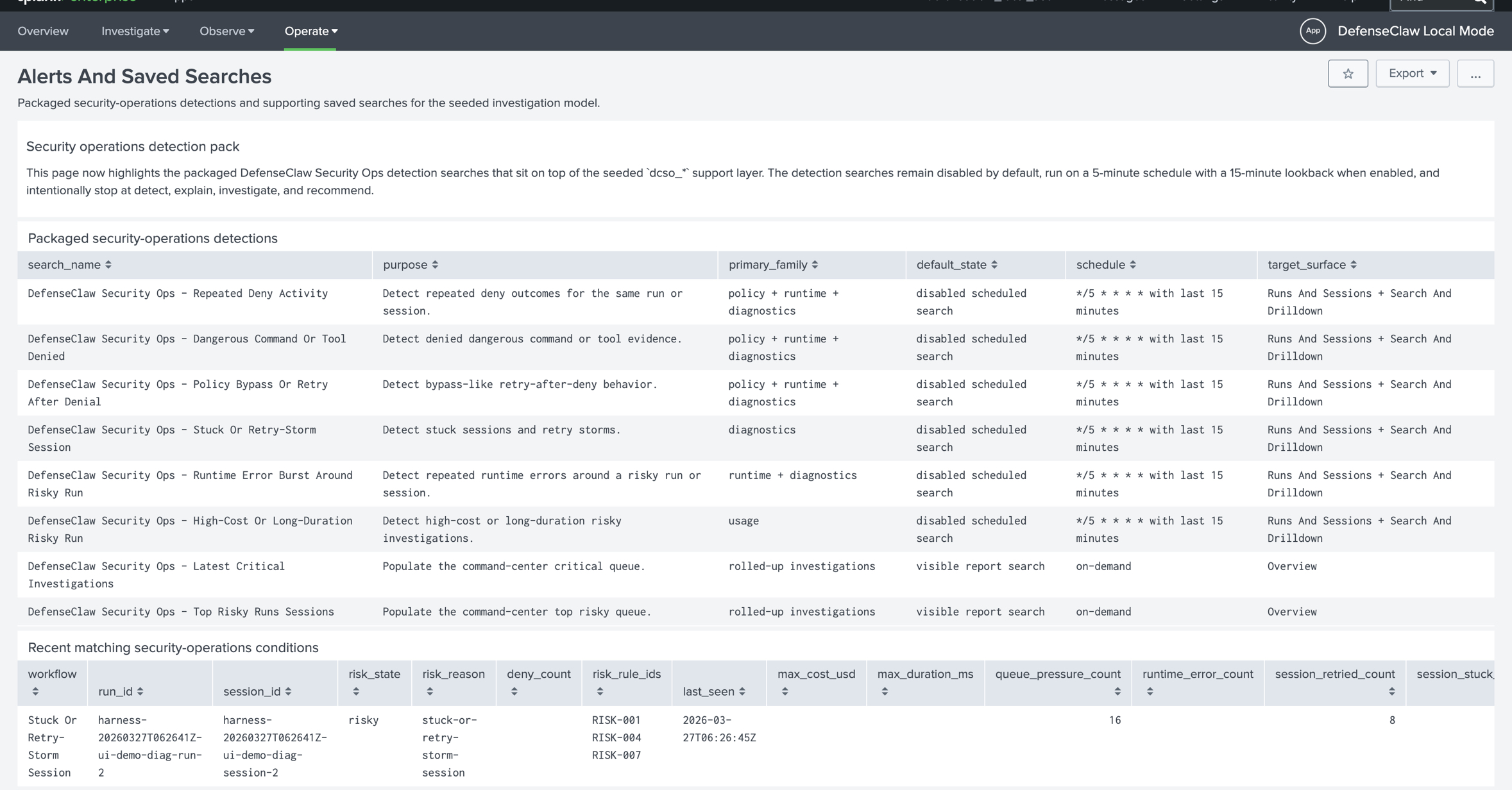Viewport: 1512px width, 790px height.
Task: Click default_state column sort icon
Action: pyautogui.click(x=994, y=265)
